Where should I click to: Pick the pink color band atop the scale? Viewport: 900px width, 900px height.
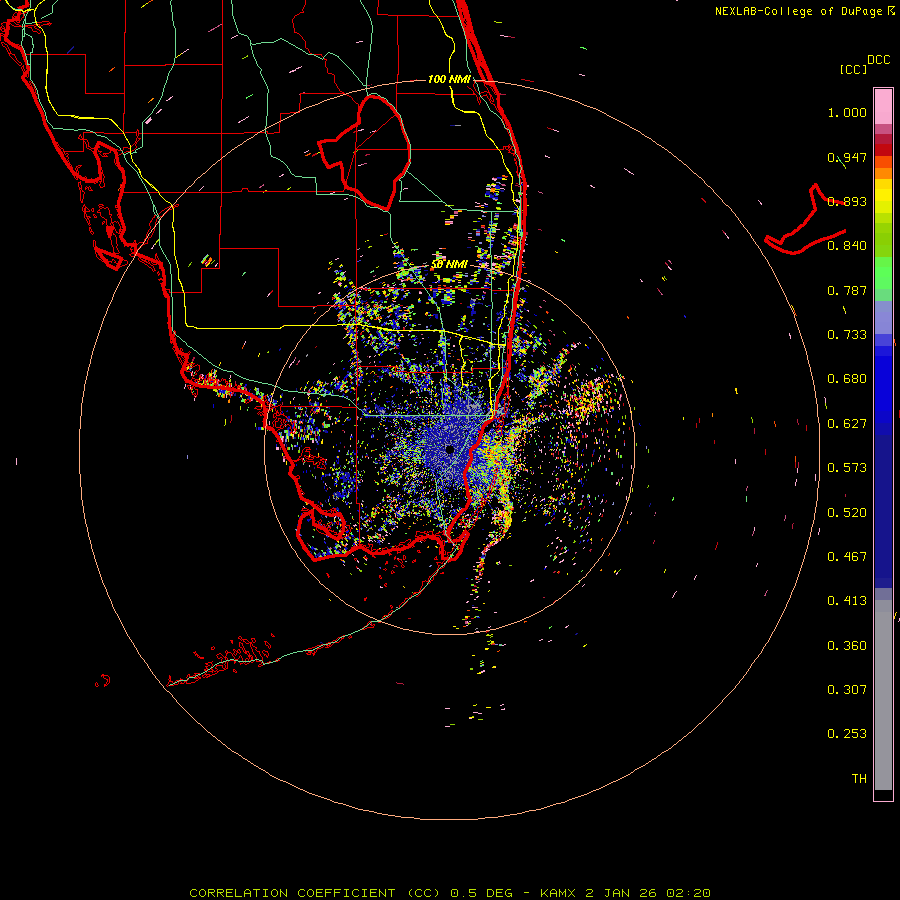pos(883,106)
